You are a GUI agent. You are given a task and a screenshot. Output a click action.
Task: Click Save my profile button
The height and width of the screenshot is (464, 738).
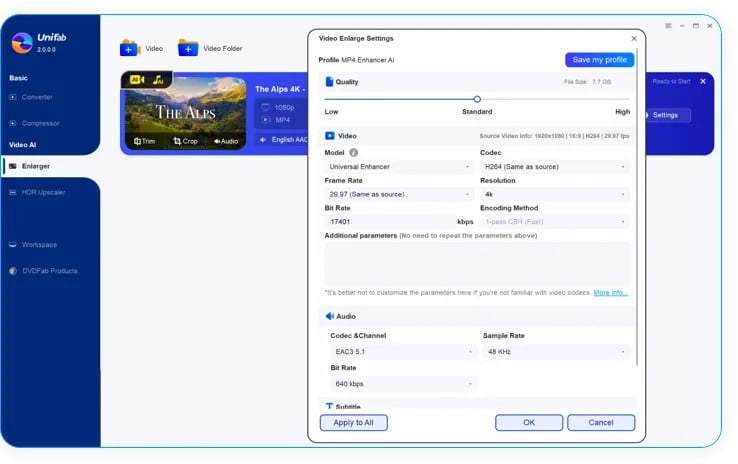(x=599, y=60)
